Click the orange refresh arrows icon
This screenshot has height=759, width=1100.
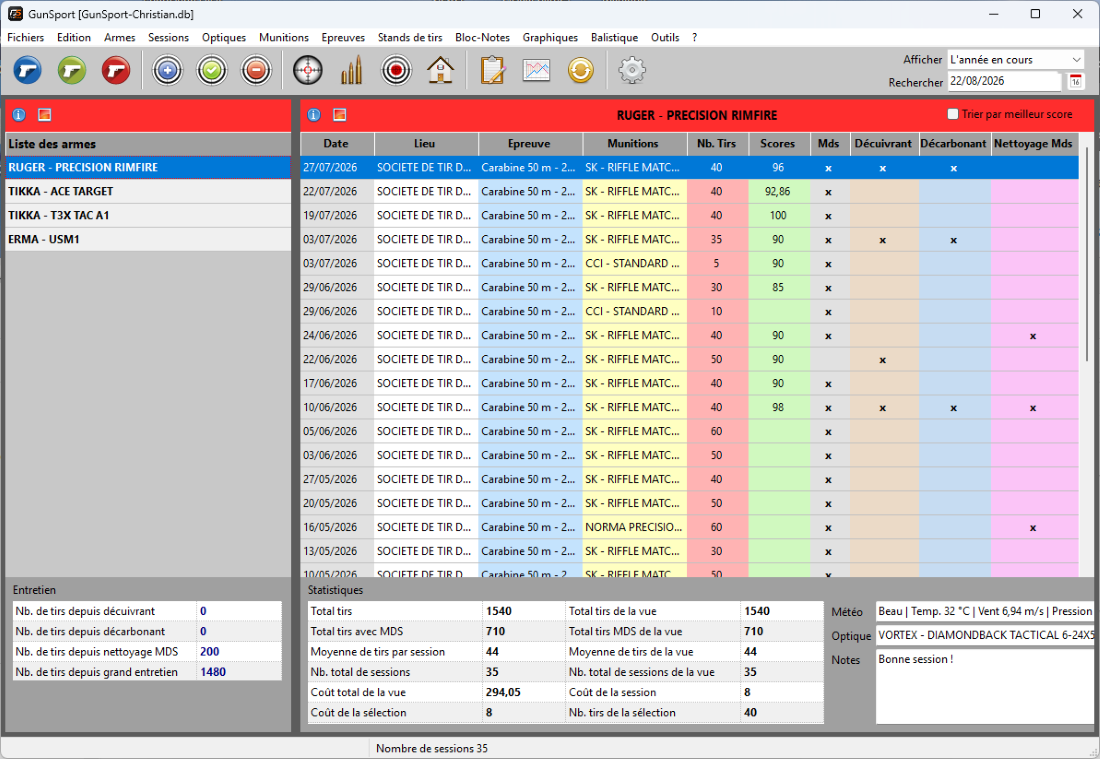tap(581, 70)
